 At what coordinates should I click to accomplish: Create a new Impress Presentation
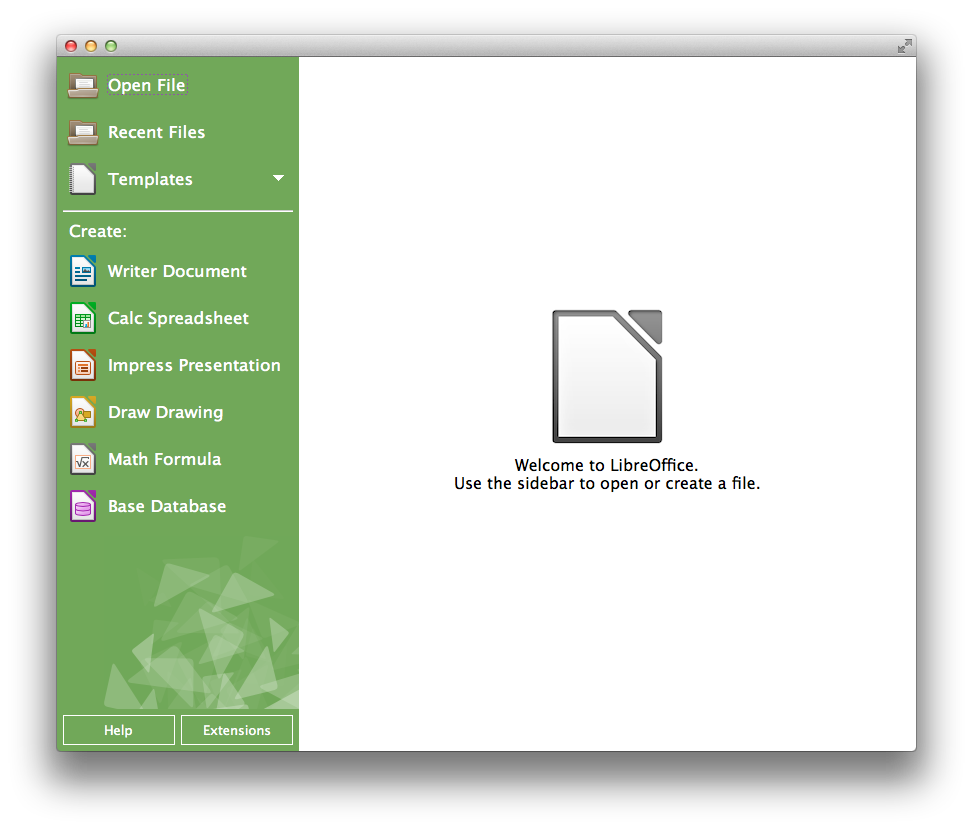coord(194,365)
